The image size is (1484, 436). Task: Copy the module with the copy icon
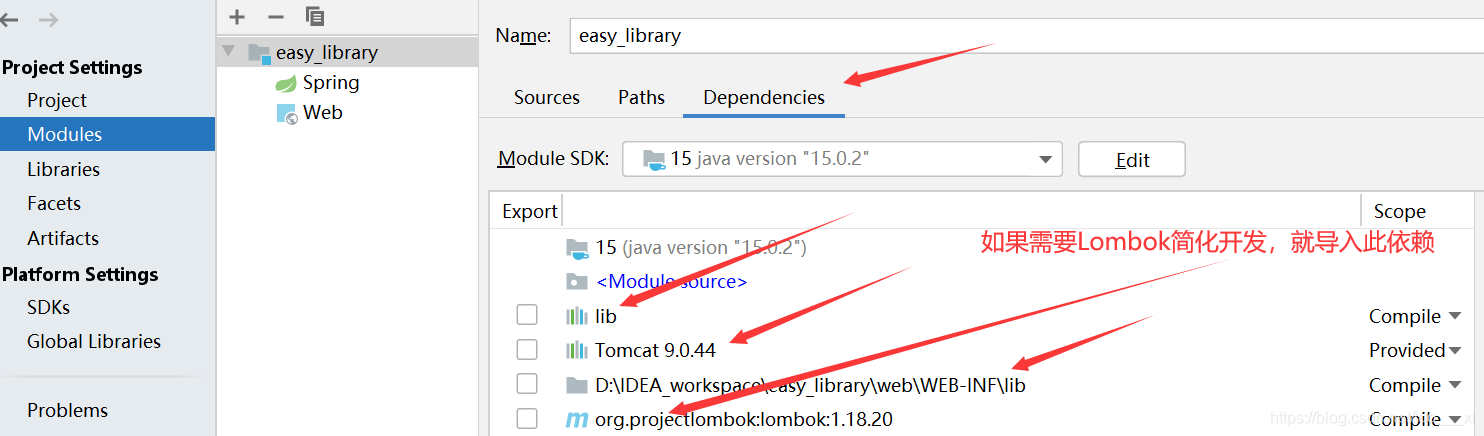point(315,16)
